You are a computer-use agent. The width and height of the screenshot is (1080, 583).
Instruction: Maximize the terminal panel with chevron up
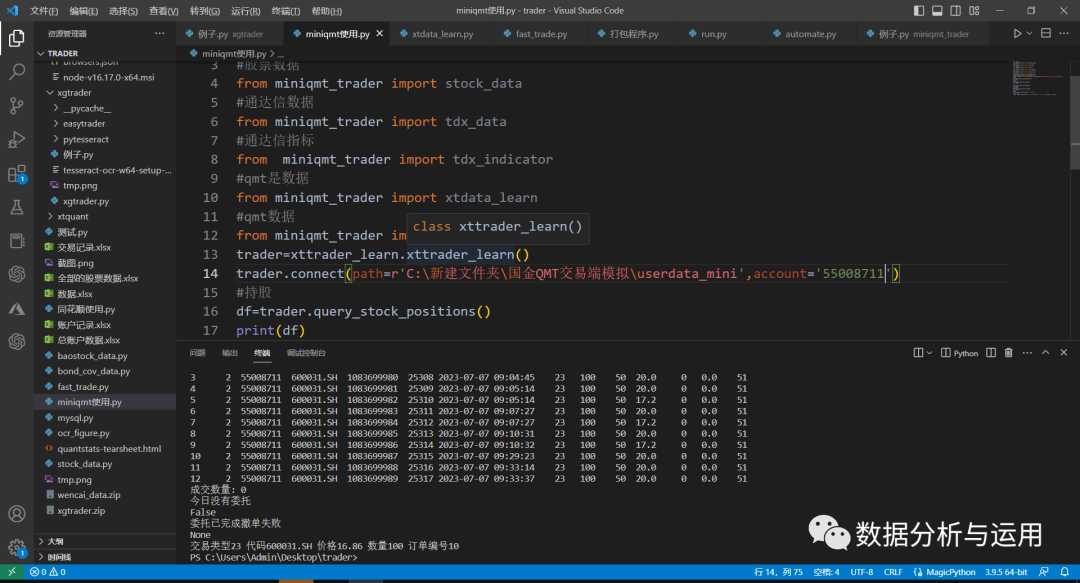[x=1045, y=353]
